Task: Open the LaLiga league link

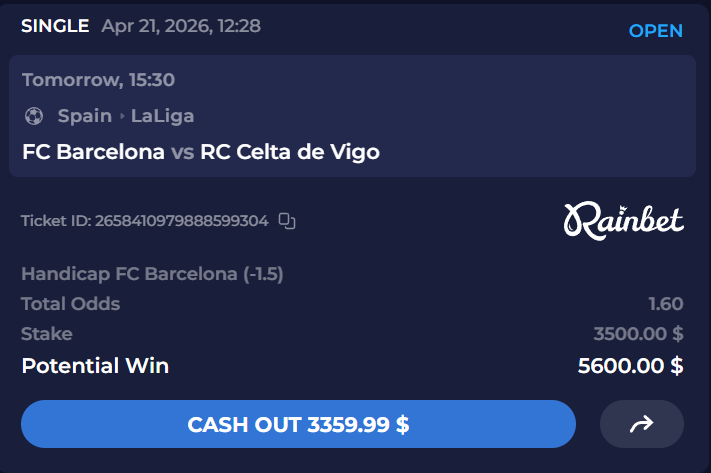Action: tap(162, 116)
